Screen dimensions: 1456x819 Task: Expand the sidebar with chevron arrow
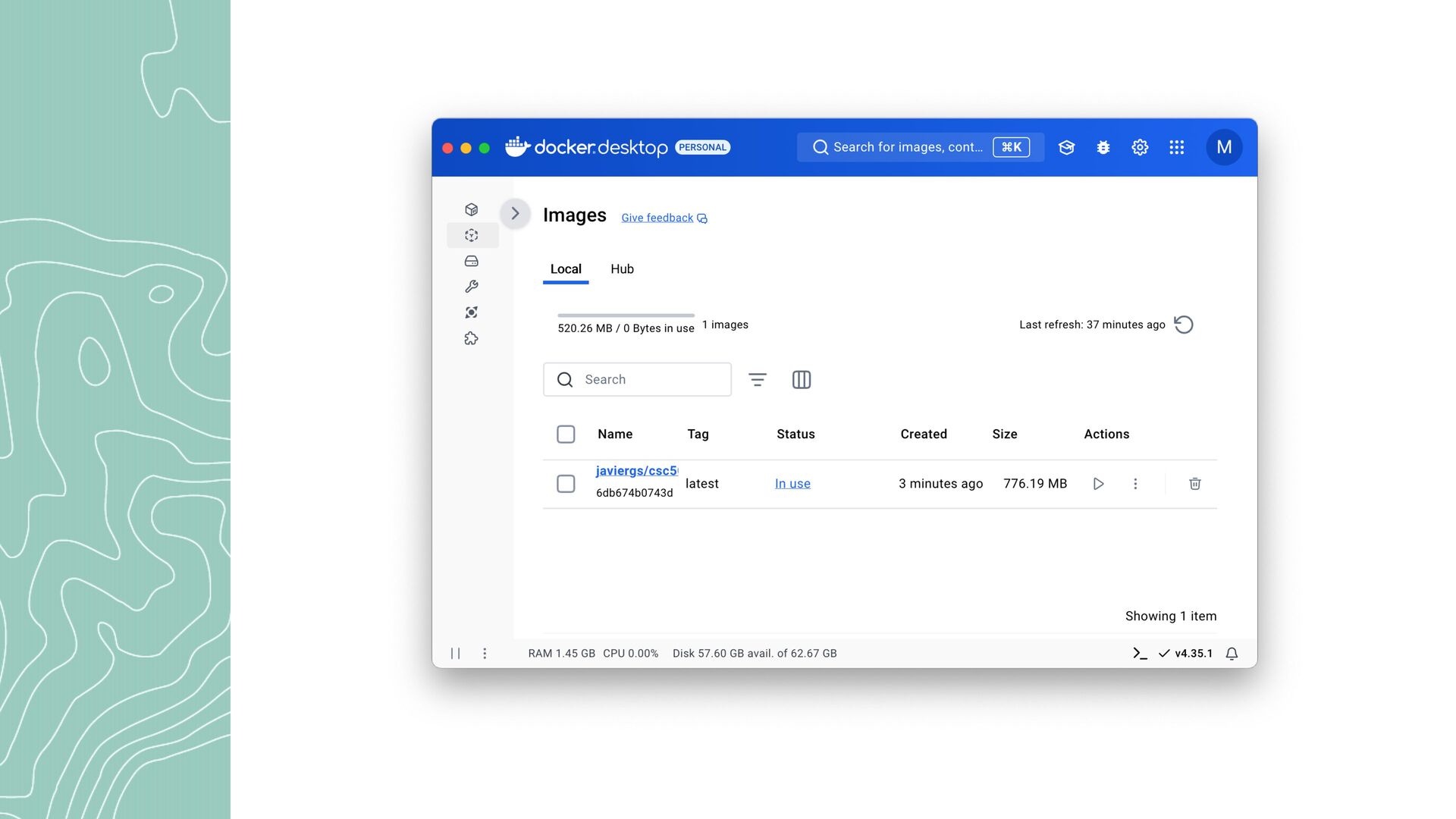pos(515,214)
